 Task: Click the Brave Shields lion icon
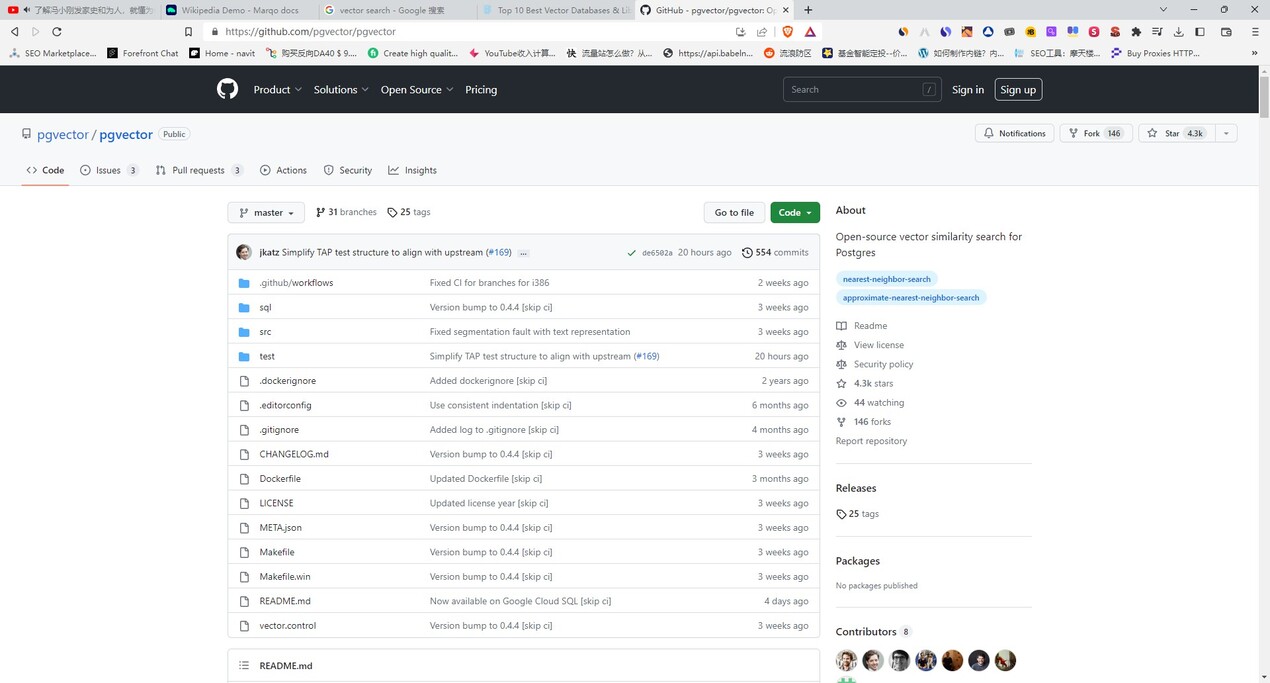pos(787,32)
